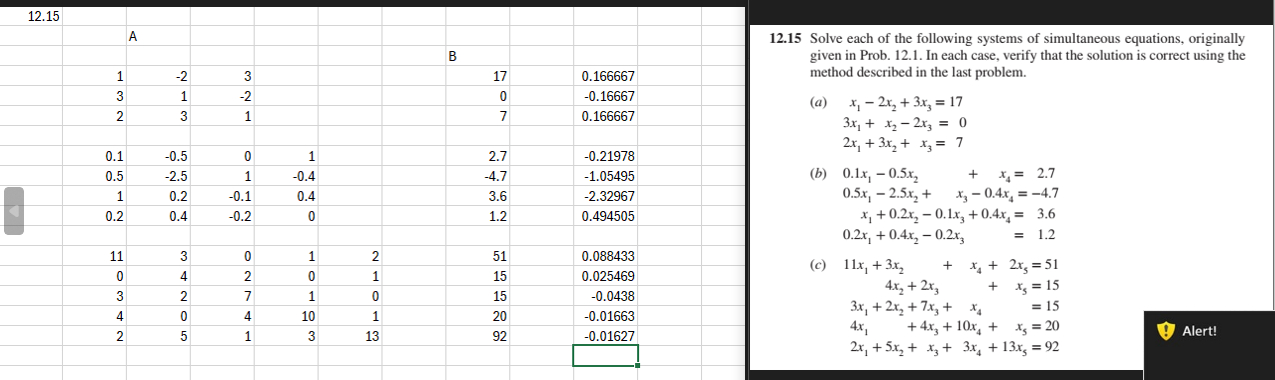
Task: Select the matrix cell with value -0.4
Action: [x=286, y=176]
